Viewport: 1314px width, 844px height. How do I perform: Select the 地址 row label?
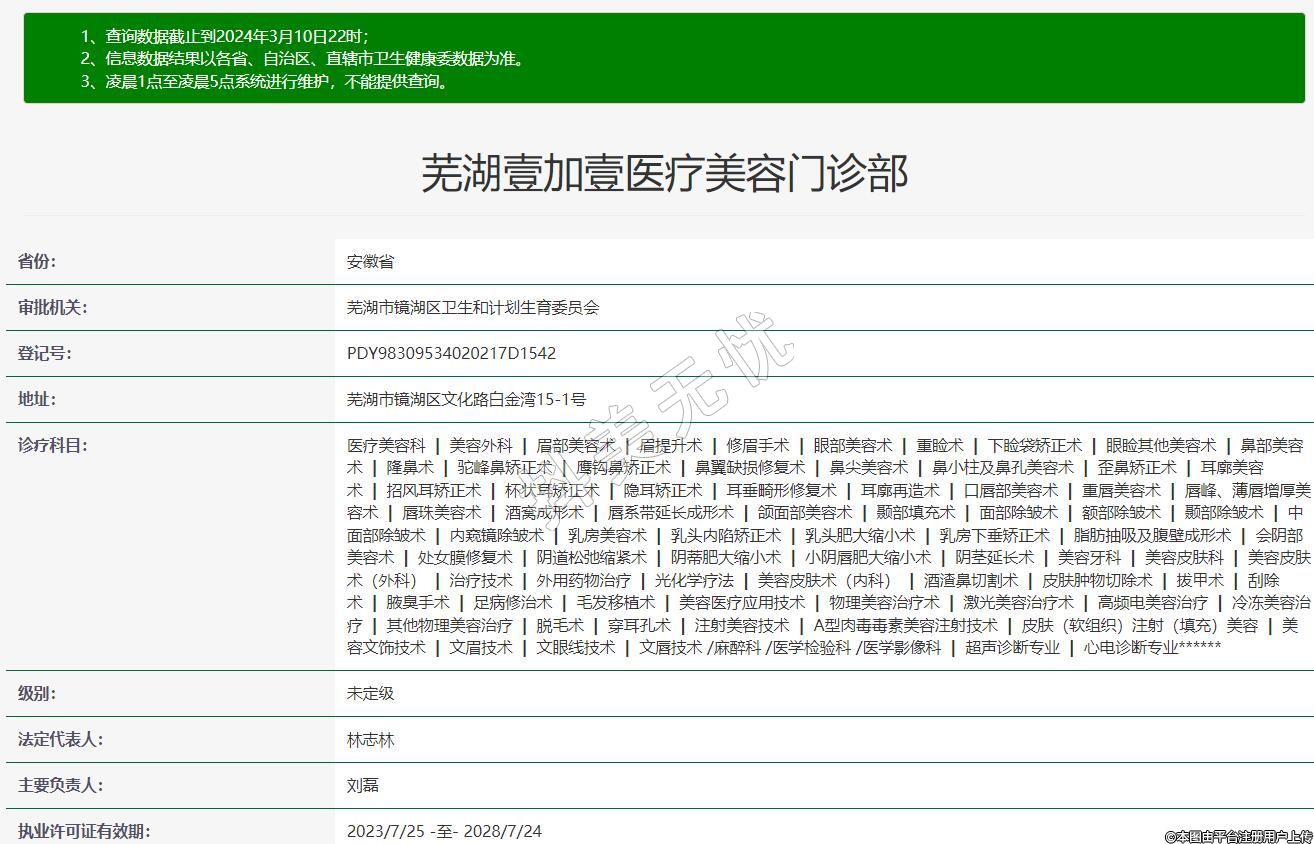pyautogui.click(x=37, y=400)
